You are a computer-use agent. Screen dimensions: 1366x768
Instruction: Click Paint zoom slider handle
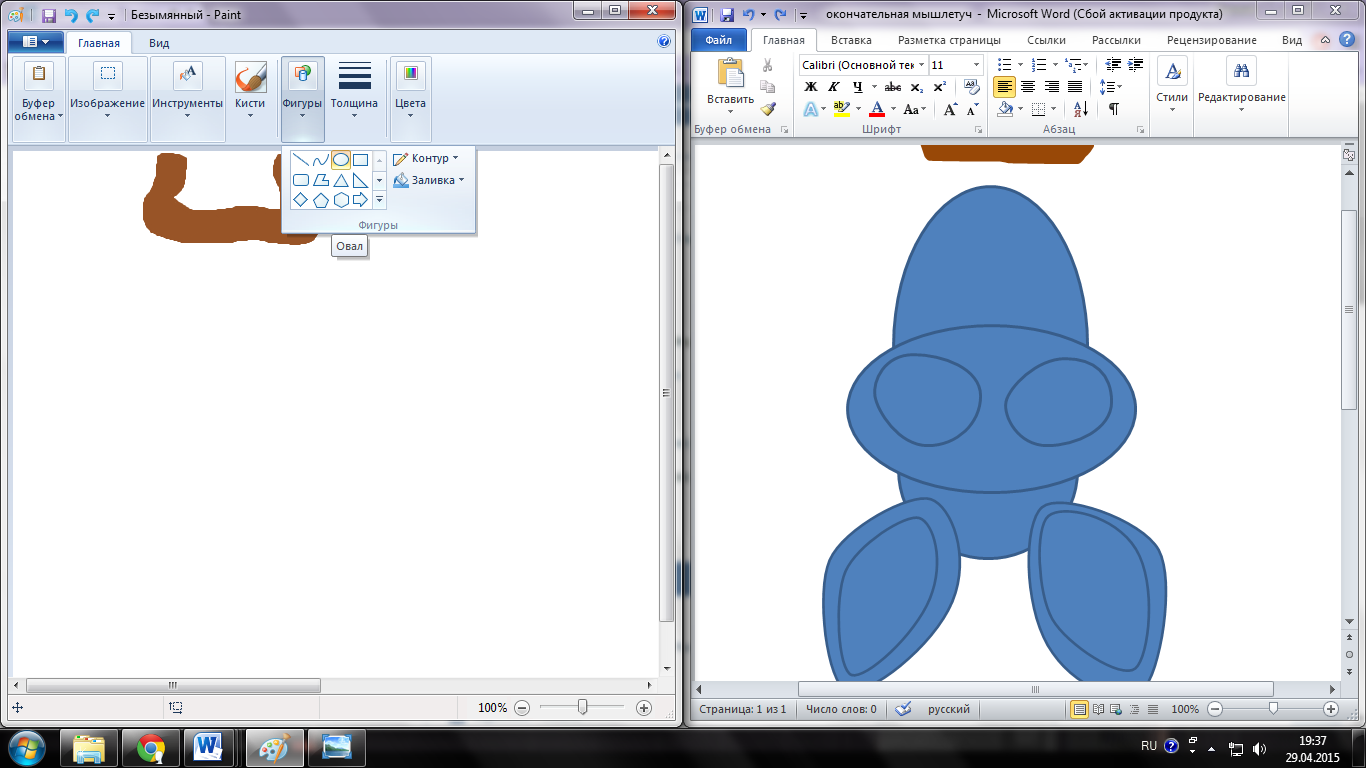coord(582,707)
